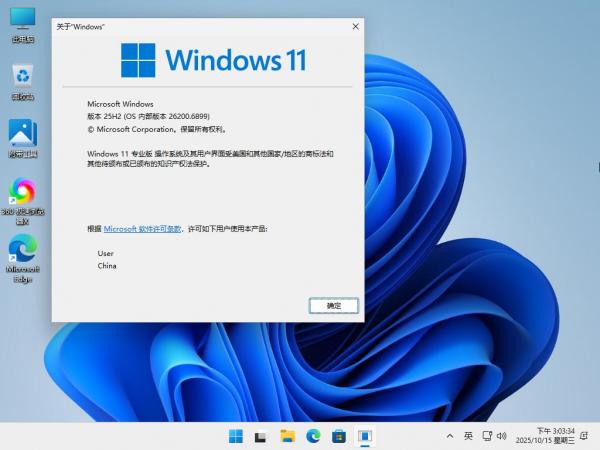Image resolution: width=600 pixels, height=450 pixels.
Task: Switch the 英 input method indicator
Action: 468,436
